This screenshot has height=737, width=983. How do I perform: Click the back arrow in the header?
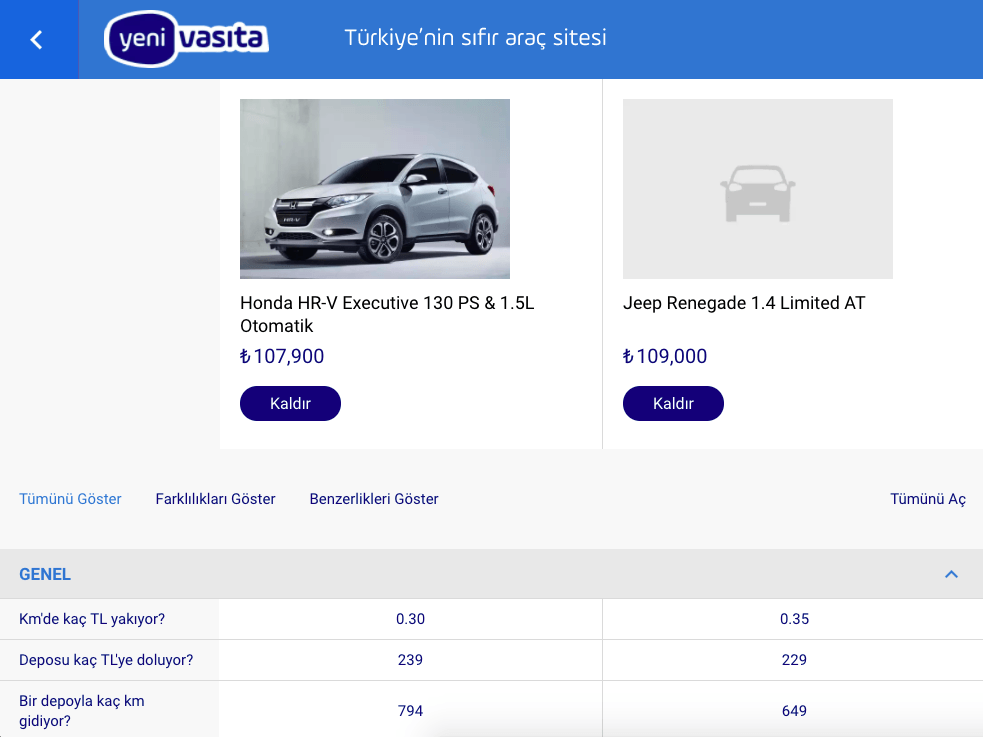(37, 39)
